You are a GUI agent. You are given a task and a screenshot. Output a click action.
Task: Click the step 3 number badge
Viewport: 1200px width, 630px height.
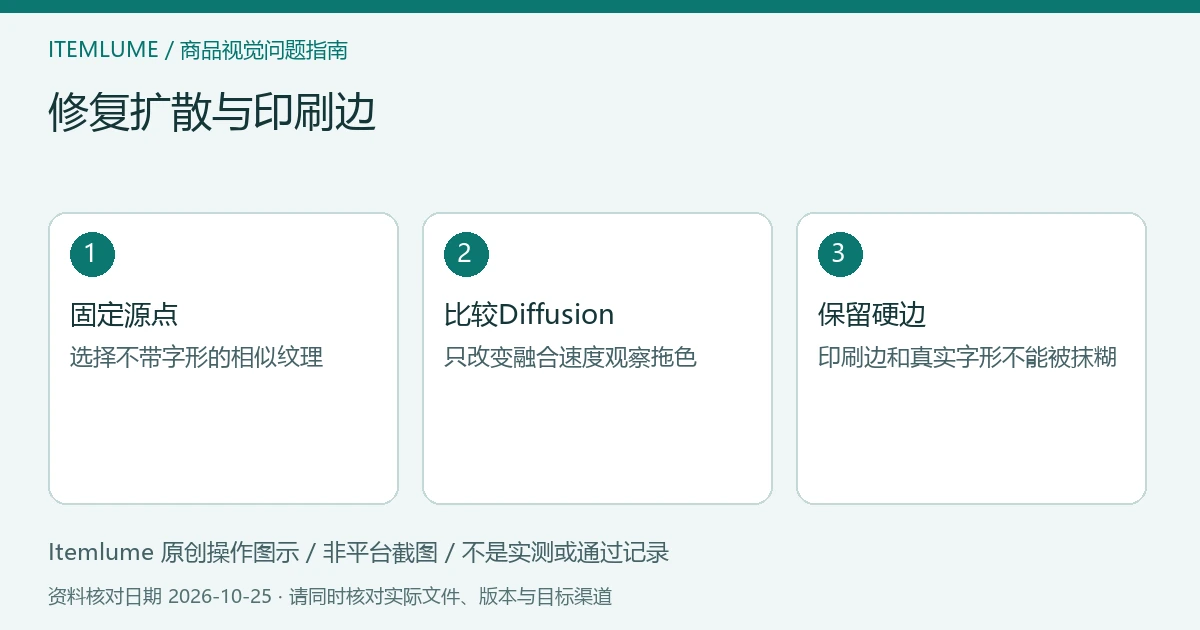point(840,254)
